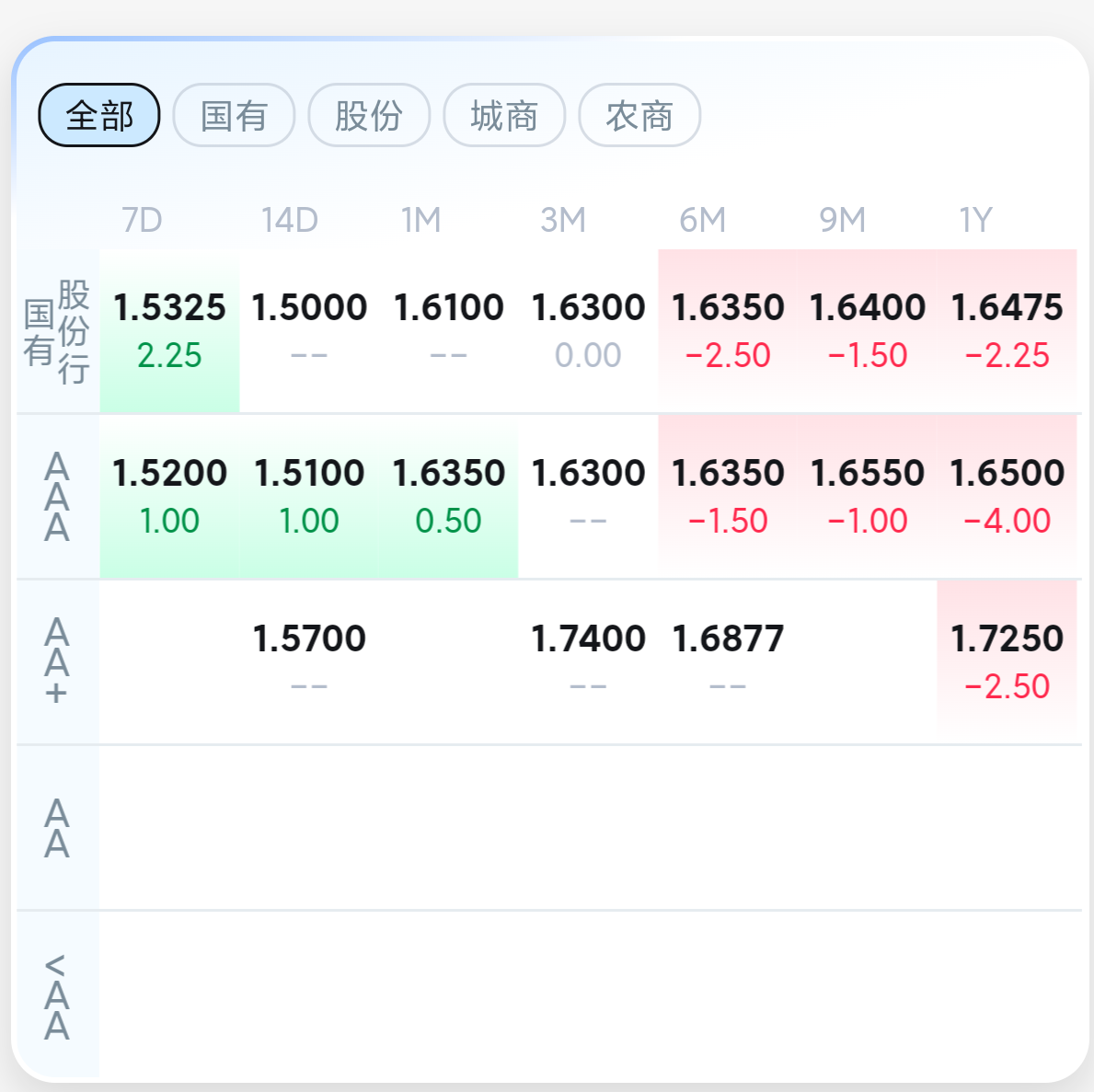The height and width of the screenshot is (1092, 1094).
Task: Click the 1Y tenor column header
Action: click(x=975, y=221)
